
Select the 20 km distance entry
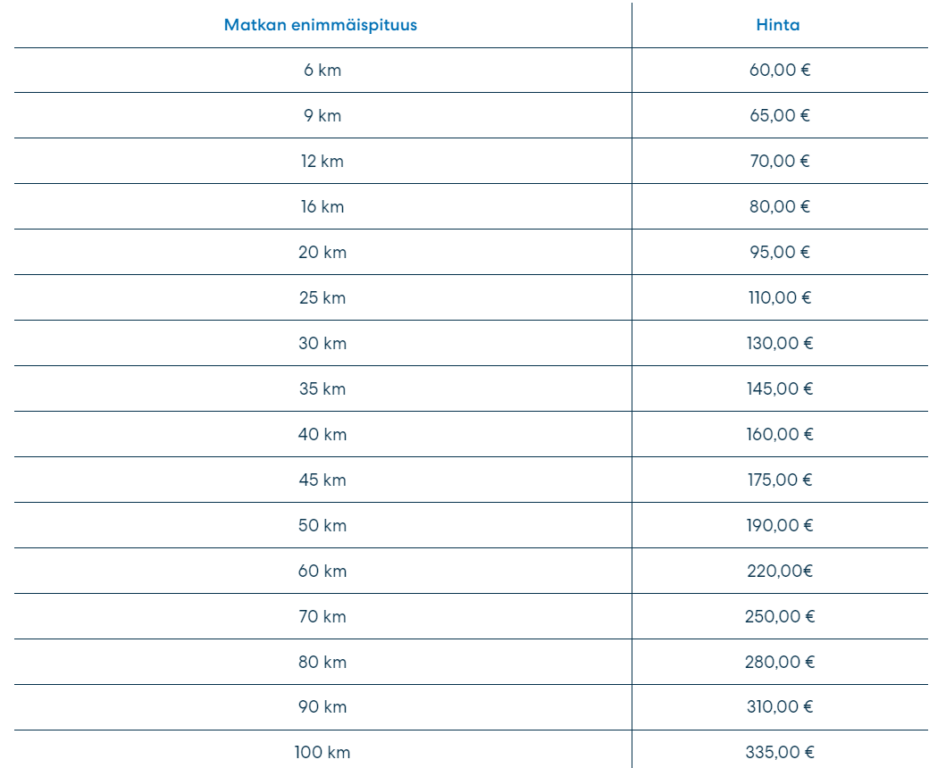coord(321,252)
